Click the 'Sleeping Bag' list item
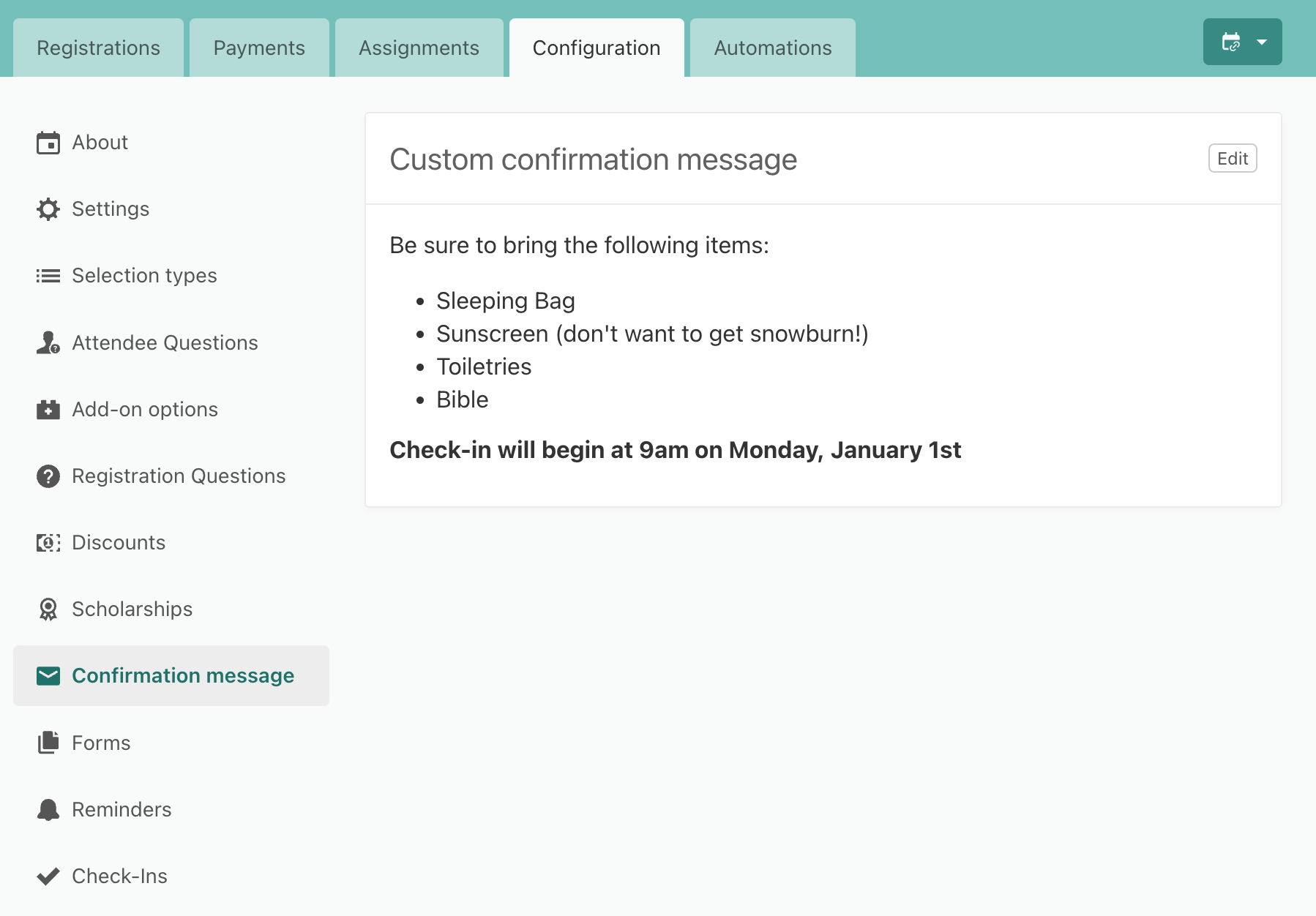The height and width of the screenshot is (916, 1316). (506, 301)
